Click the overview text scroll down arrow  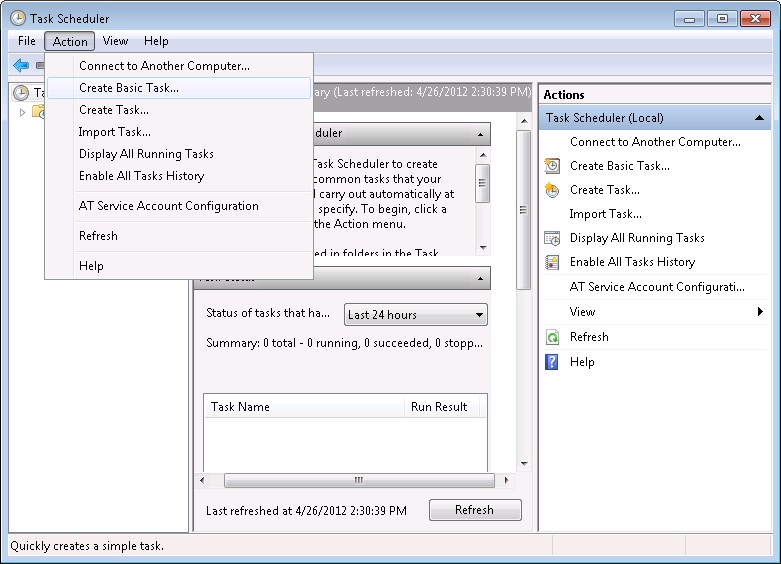pos(482,248)
